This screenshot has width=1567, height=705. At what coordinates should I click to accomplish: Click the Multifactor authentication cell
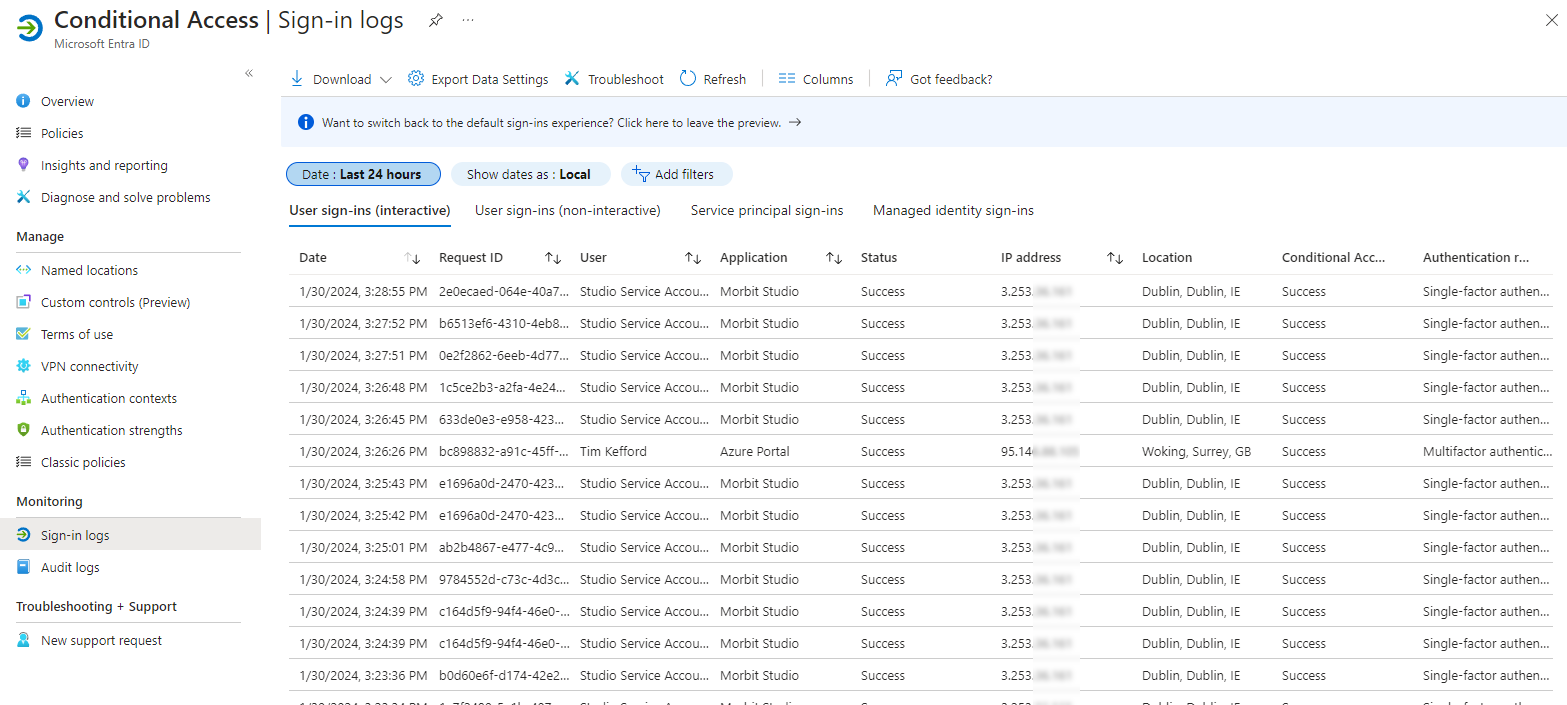coord(1488,452)
